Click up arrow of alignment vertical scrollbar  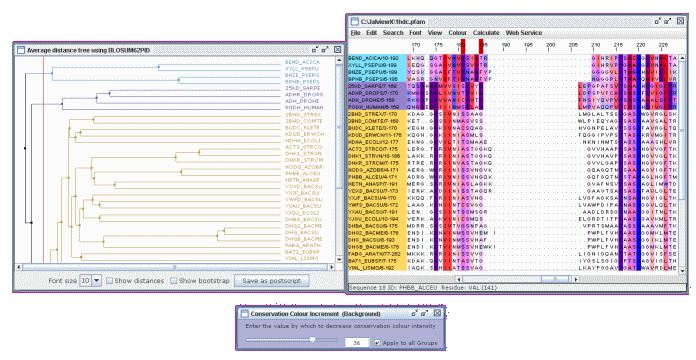683,57
